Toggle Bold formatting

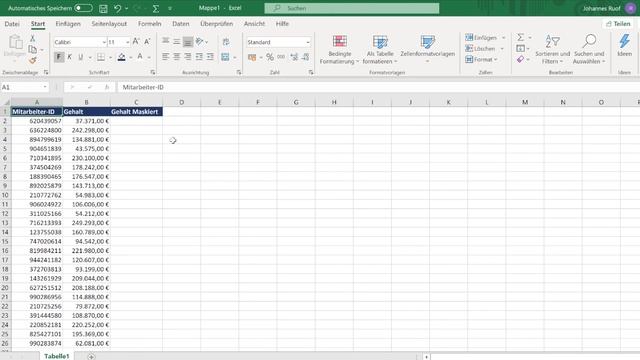point(59,57)
